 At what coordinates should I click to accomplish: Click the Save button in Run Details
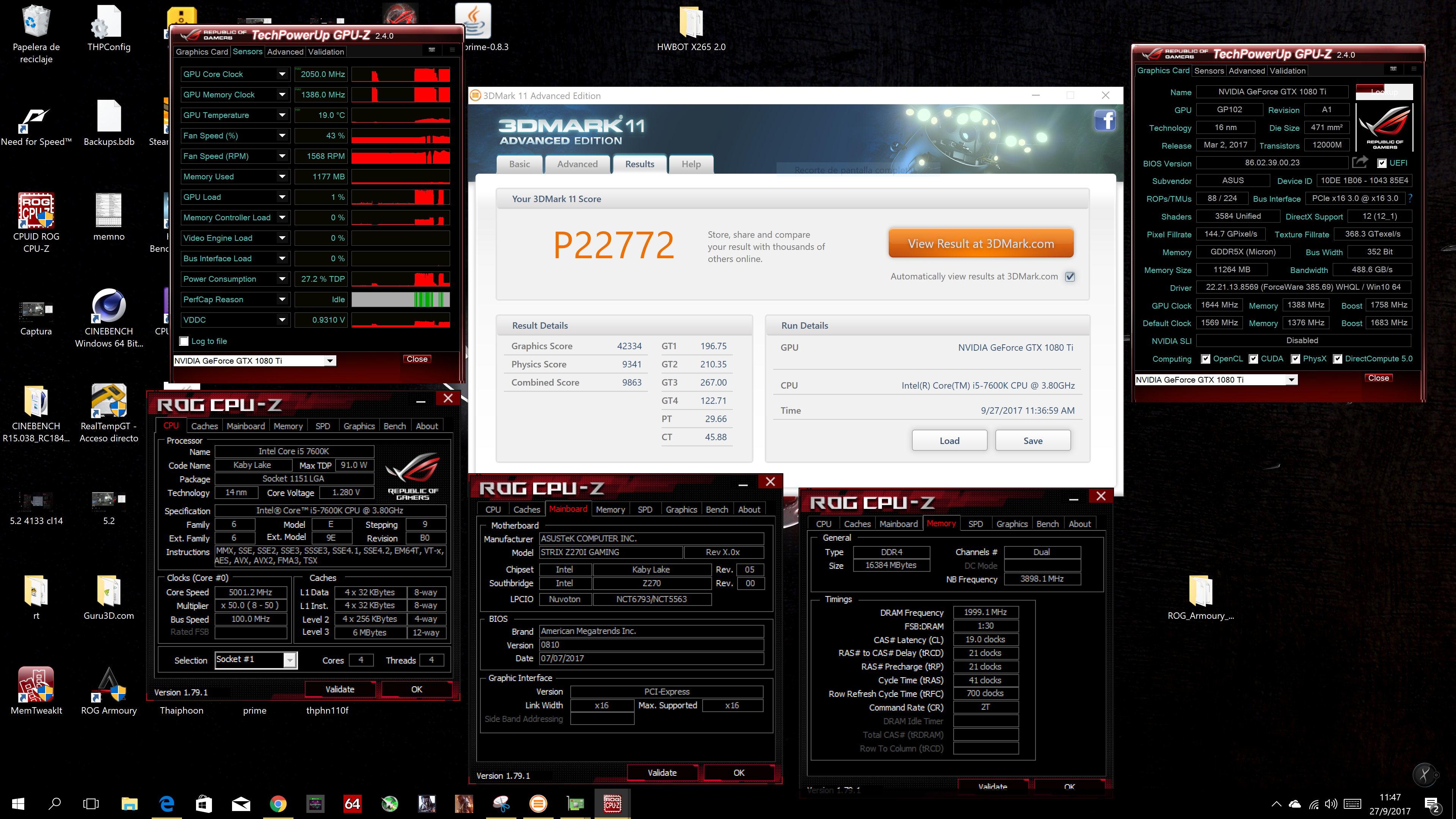point(1032,440)
